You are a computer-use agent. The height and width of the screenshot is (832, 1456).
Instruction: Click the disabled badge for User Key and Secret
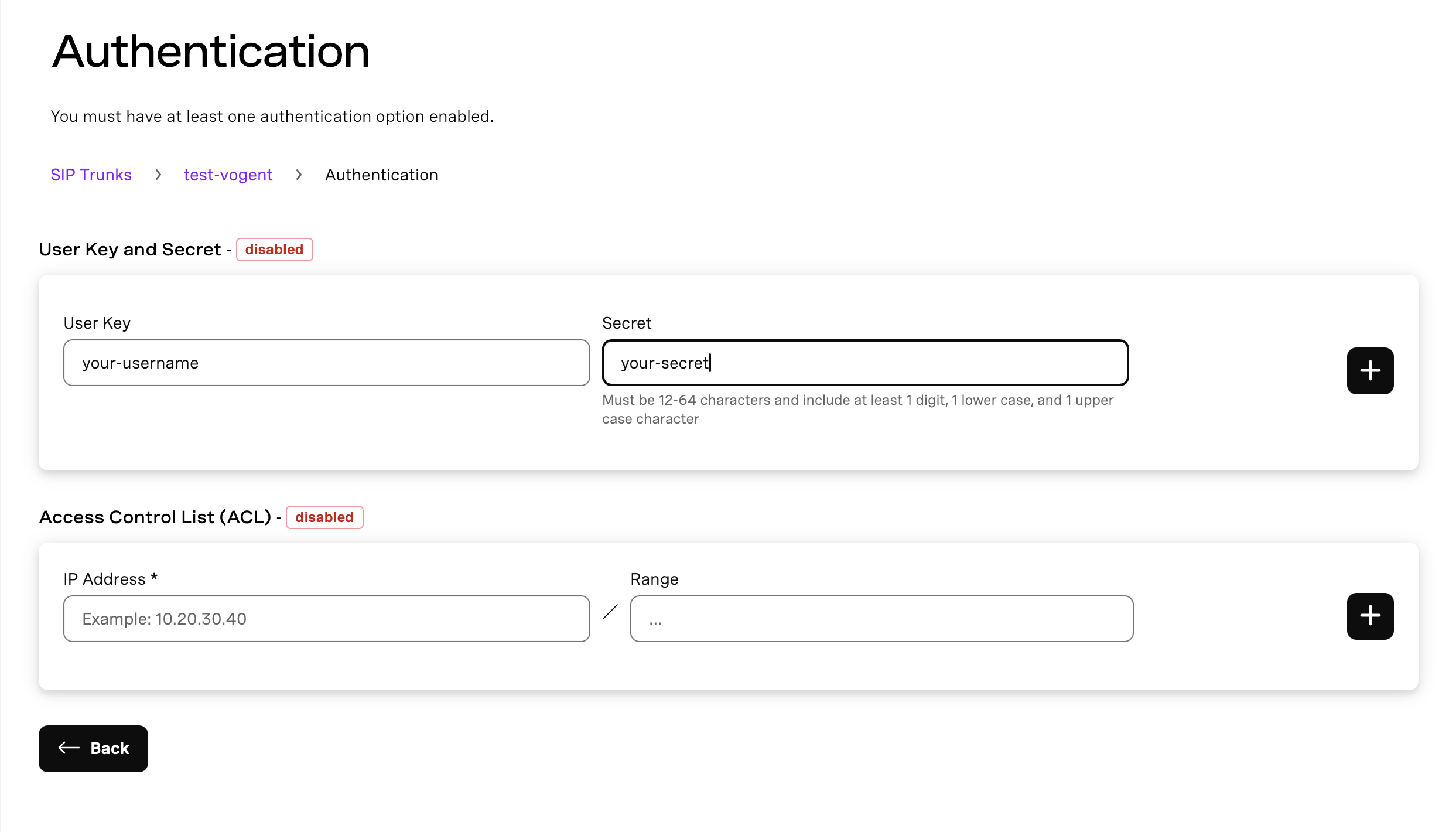click(274, 250)
